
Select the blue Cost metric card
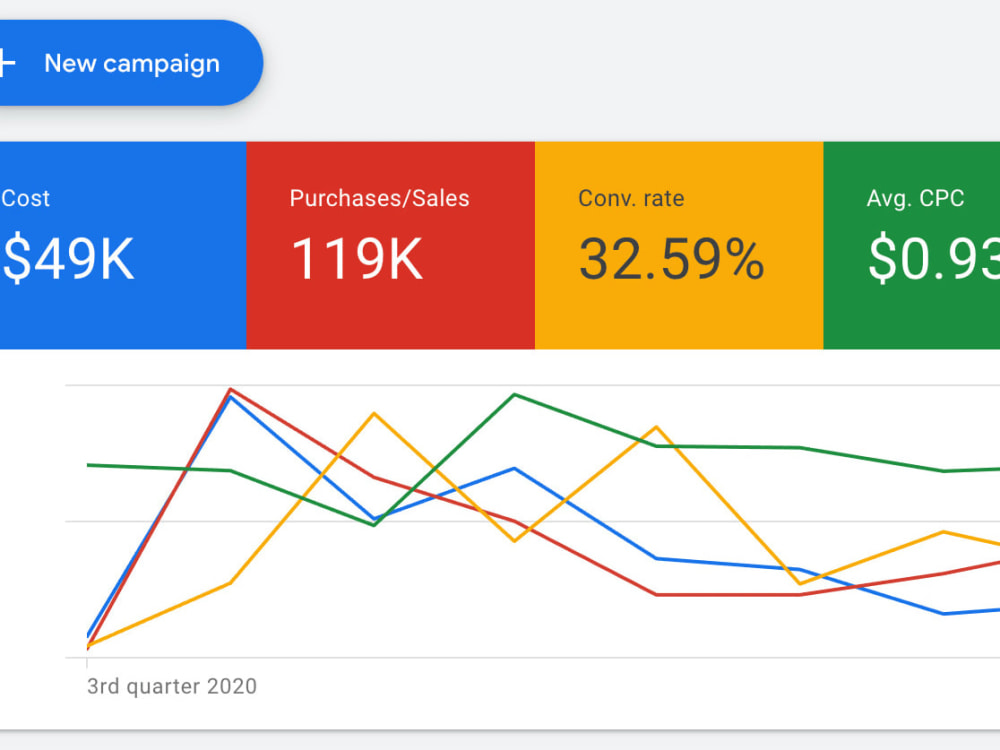click(123, 246)
